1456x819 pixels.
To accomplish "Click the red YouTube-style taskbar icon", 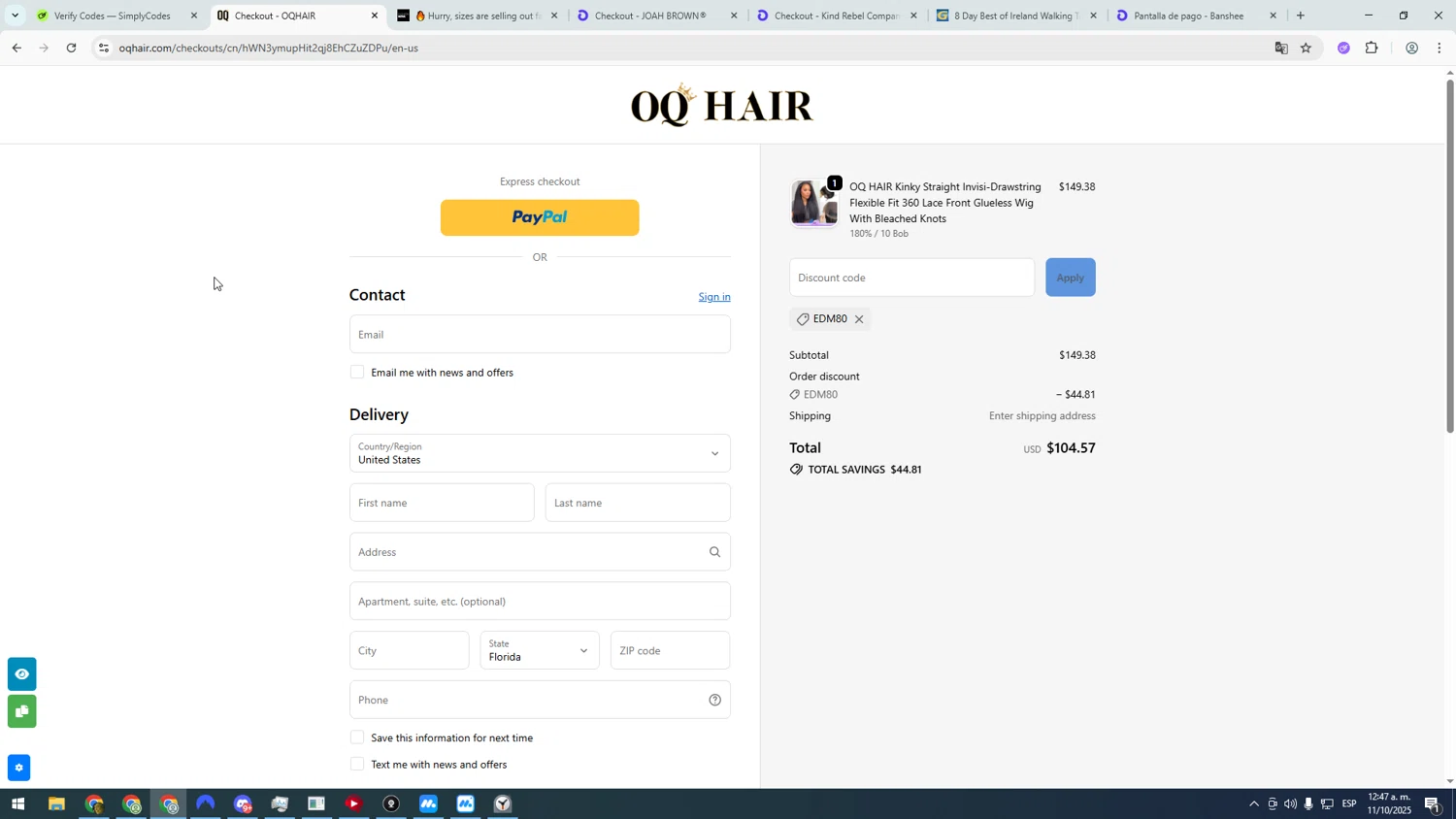I will coord(353,804).
